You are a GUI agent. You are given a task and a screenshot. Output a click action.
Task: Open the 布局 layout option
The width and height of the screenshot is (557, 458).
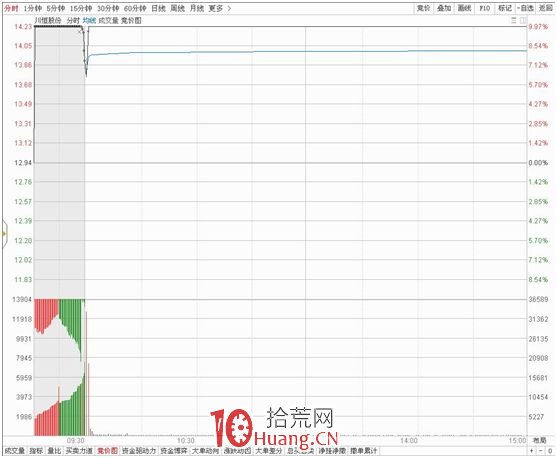point(540,441)
